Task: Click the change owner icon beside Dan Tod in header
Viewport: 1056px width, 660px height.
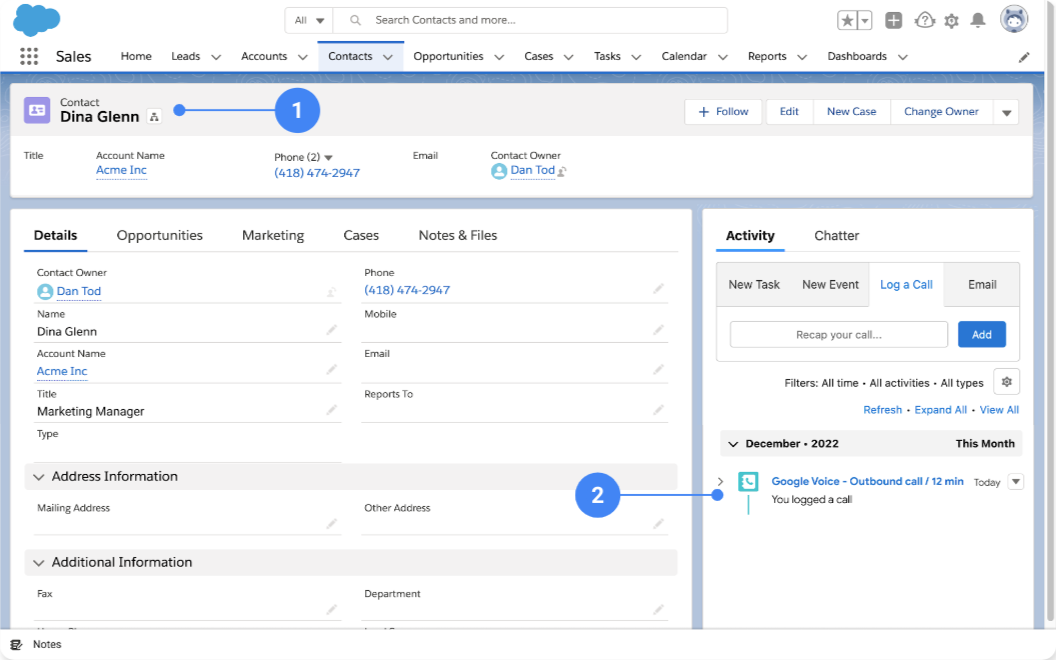Action: click(x=562, y=171)
